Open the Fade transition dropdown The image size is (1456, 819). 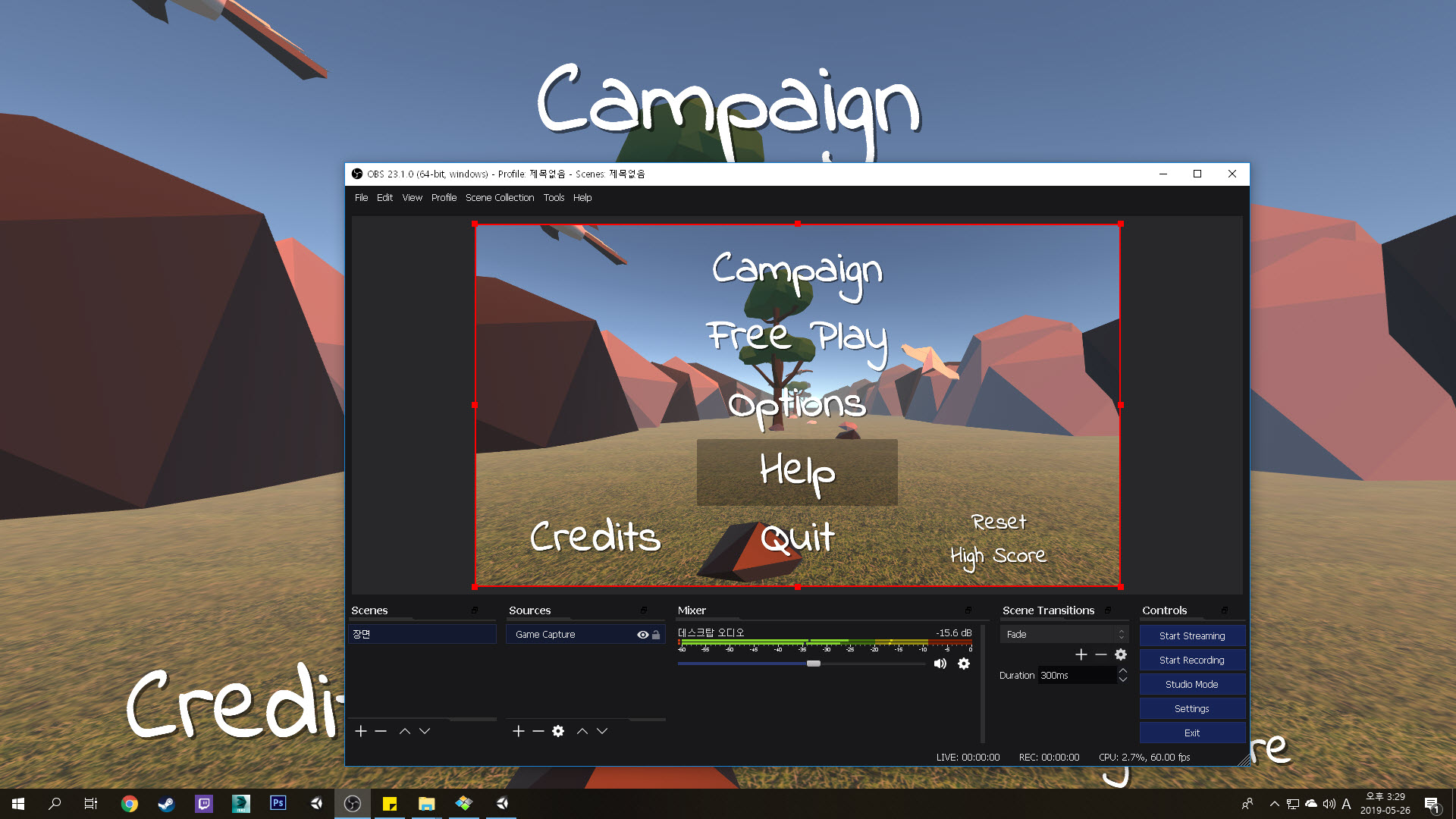point(1063,635)
